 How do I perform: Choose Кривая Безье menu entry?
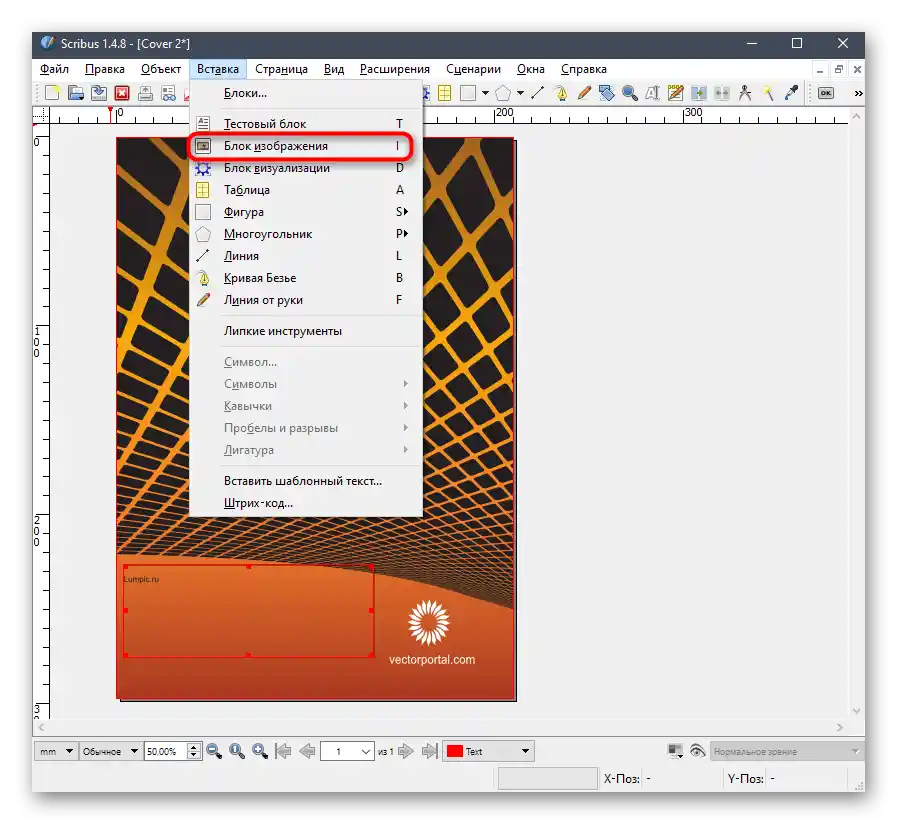(306, 278)
